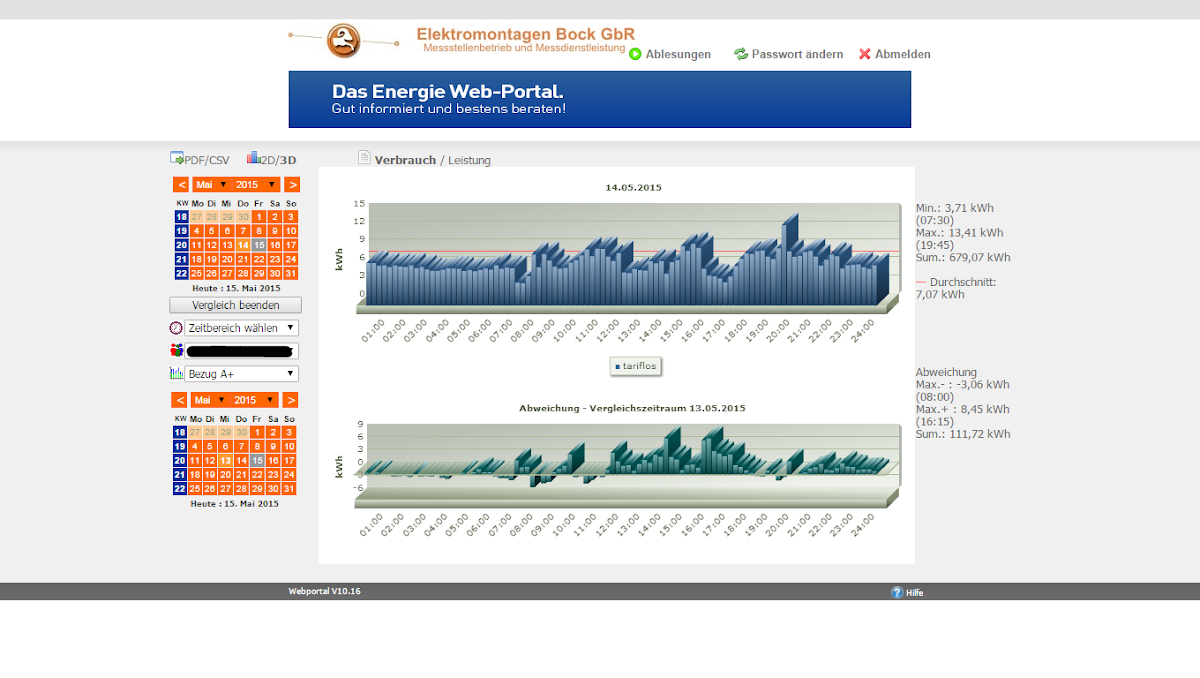Click the document icon next to Verbrauch

(x=364, y=158)
